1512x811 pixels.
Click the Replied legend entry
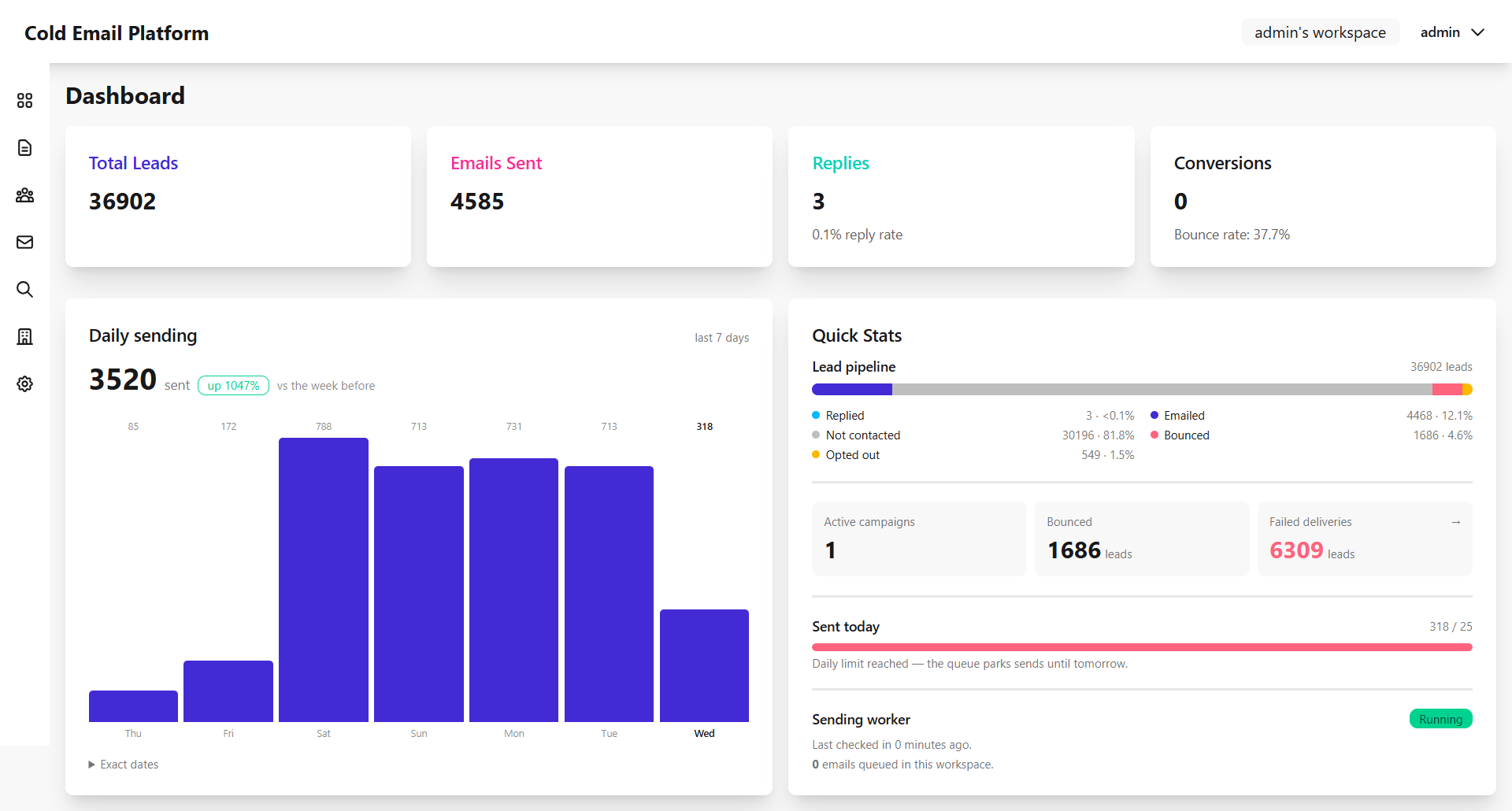point(973,416)
